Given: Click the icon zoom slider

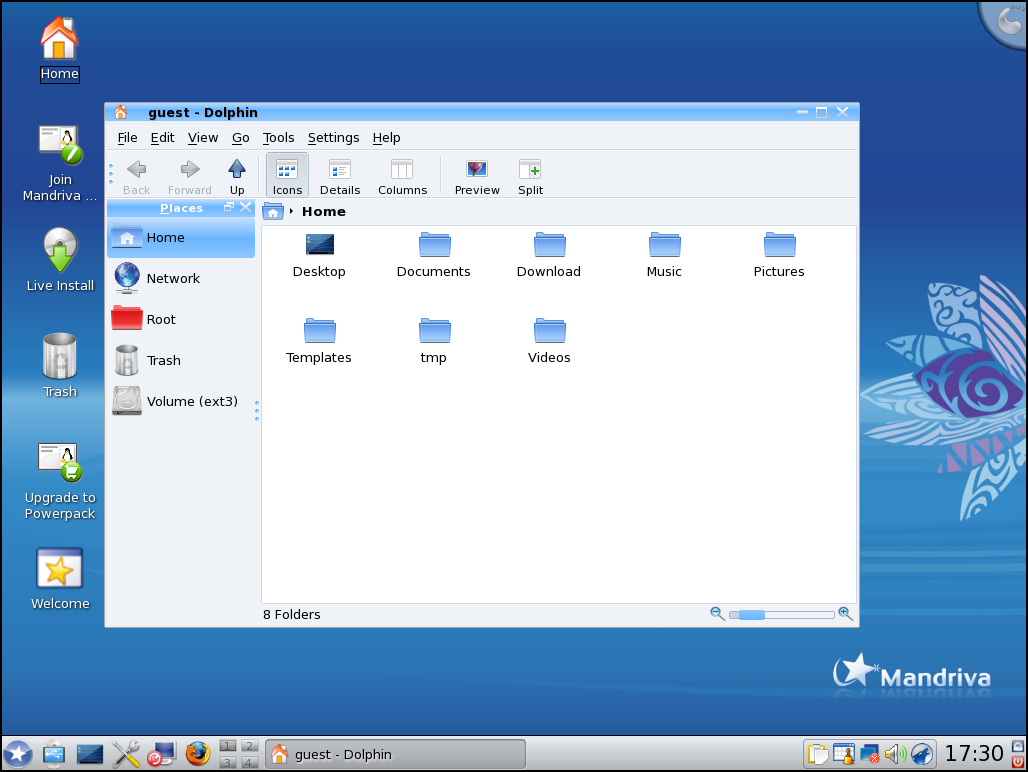Looking at the screenshot, I should [x=781, y=614].
